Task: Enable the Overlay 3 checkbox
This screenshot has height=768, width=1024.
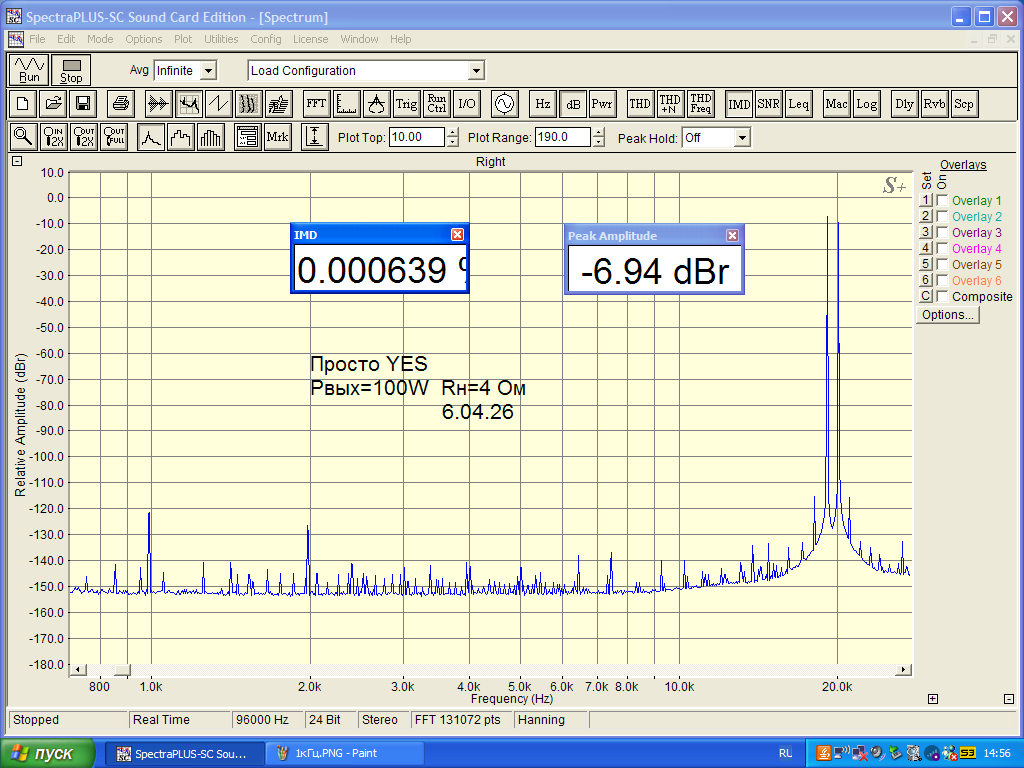Action: click(942, 232)
